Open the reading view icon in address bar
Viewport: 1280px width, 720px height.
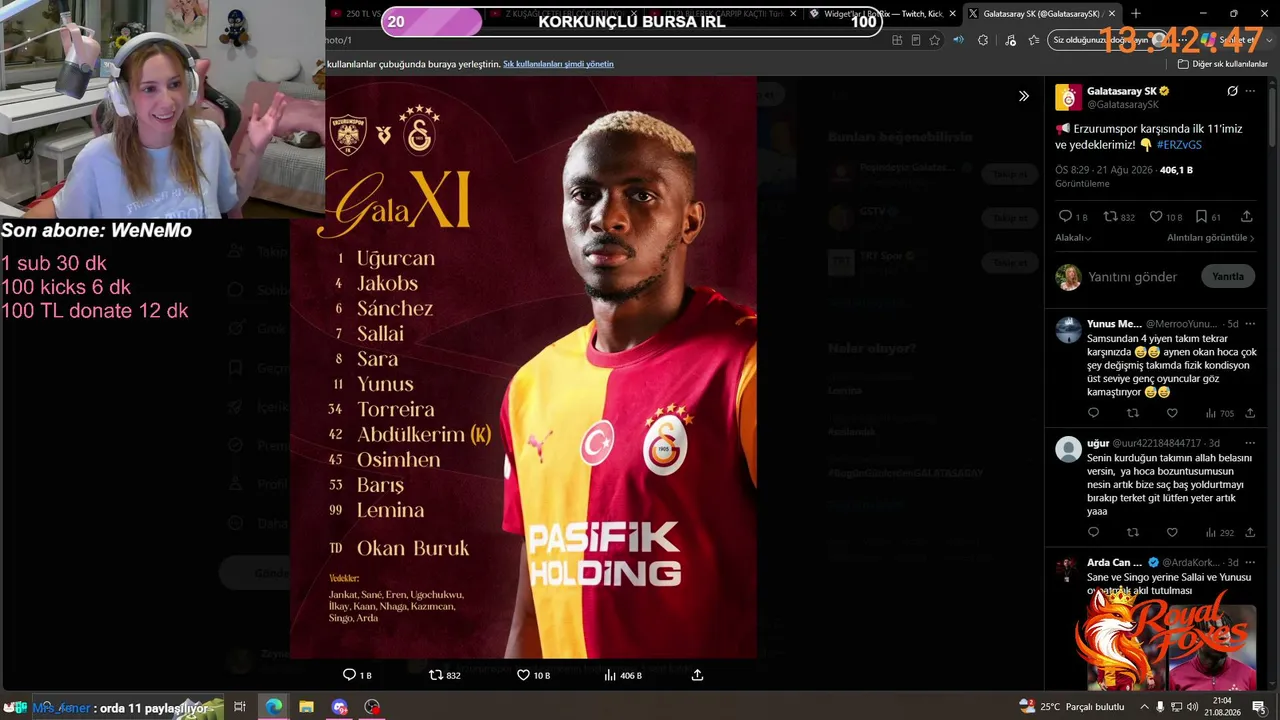tap(916, 40)
